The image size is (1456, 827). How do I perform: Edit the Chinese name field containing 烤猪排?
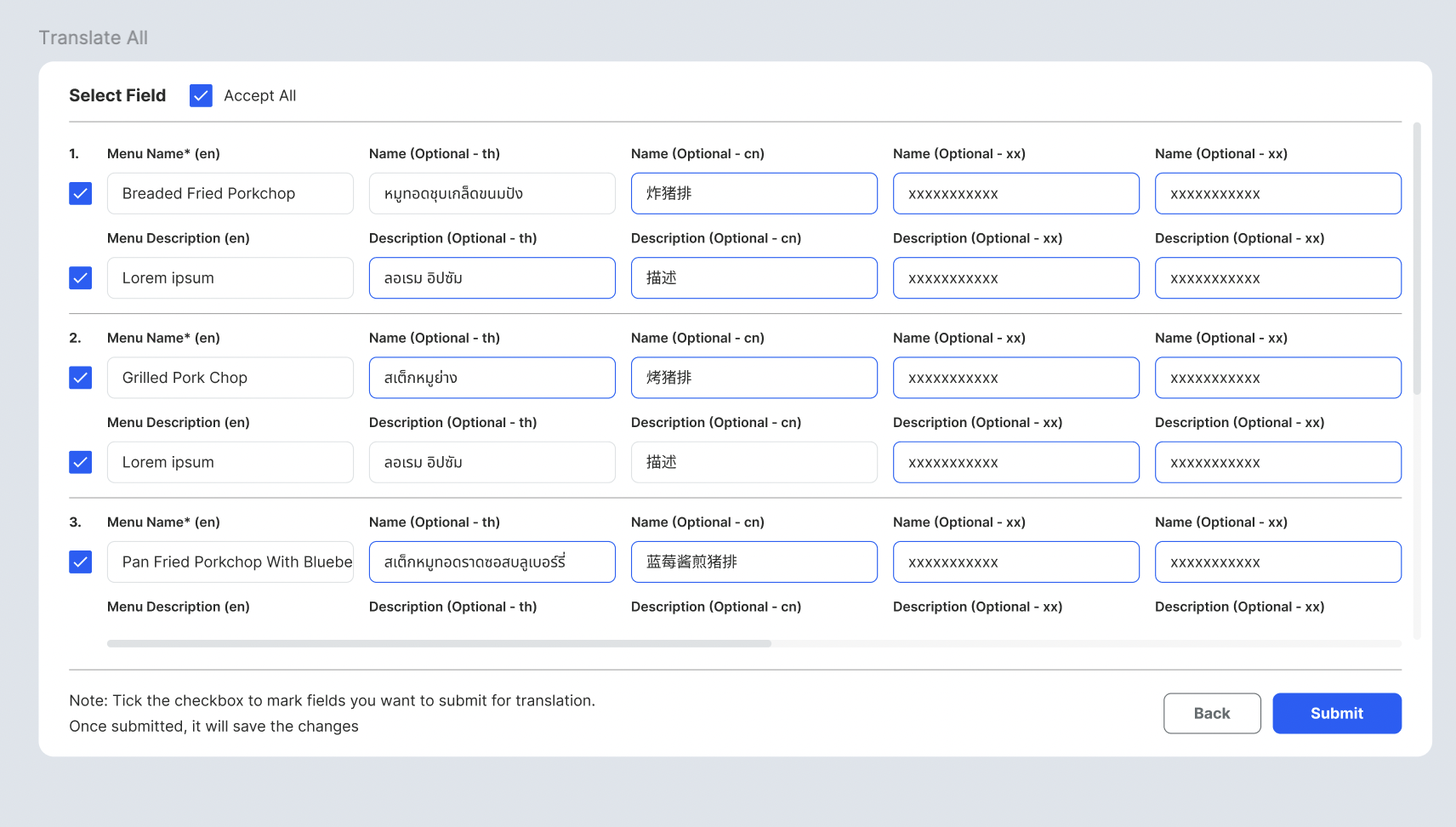click(x=754, y=378)
